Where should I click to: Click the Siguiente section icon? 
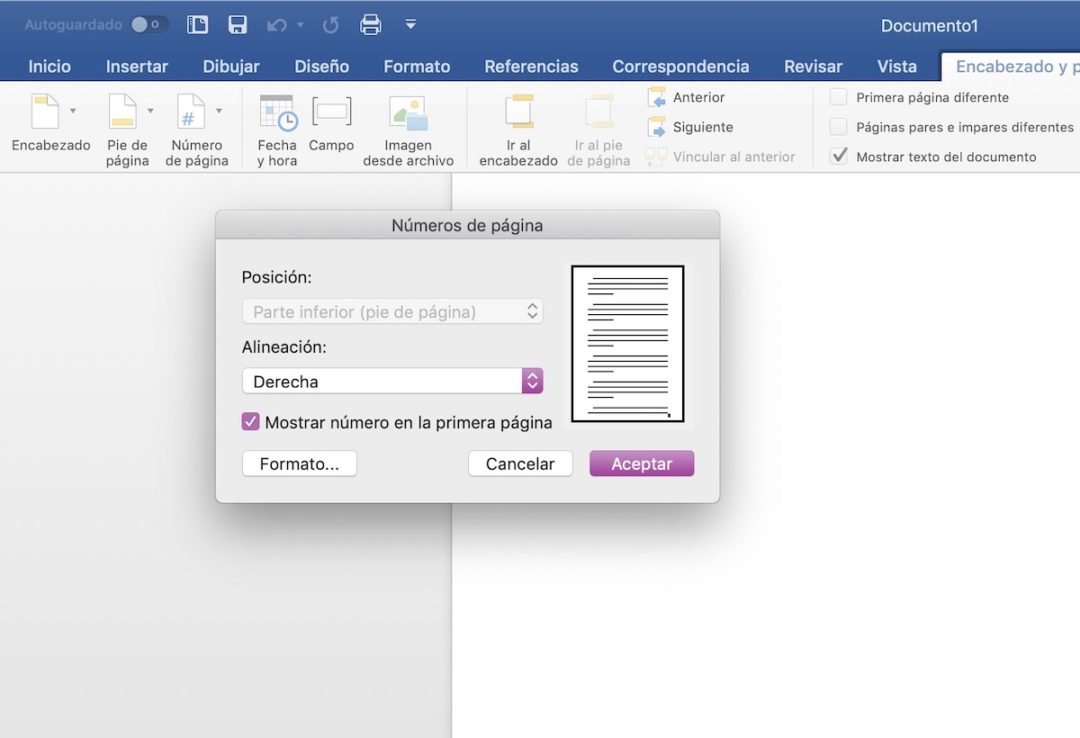tap(656, 127)
